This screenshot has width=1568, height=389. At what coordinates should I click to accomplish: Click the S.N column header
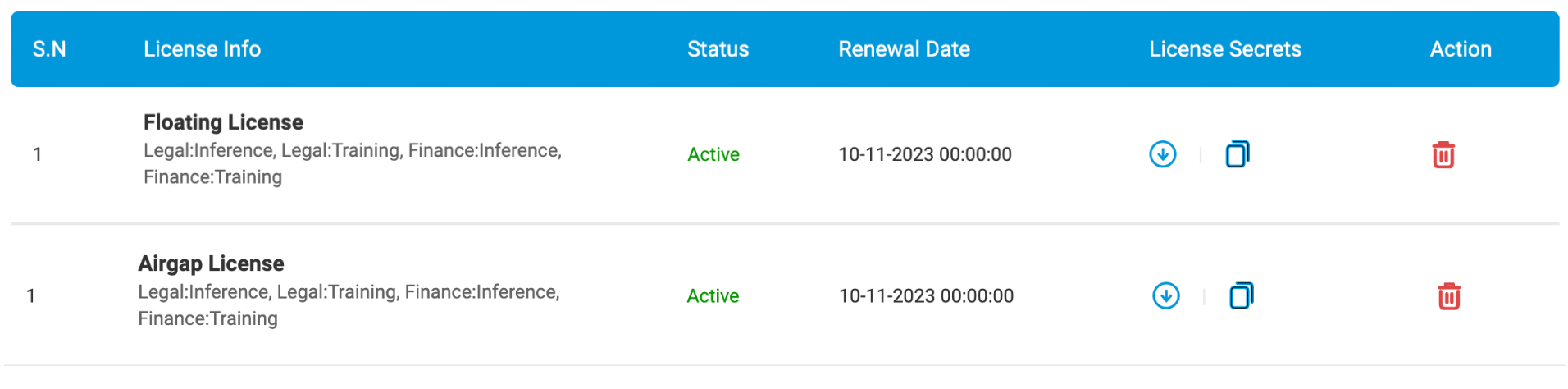[49, 49]
